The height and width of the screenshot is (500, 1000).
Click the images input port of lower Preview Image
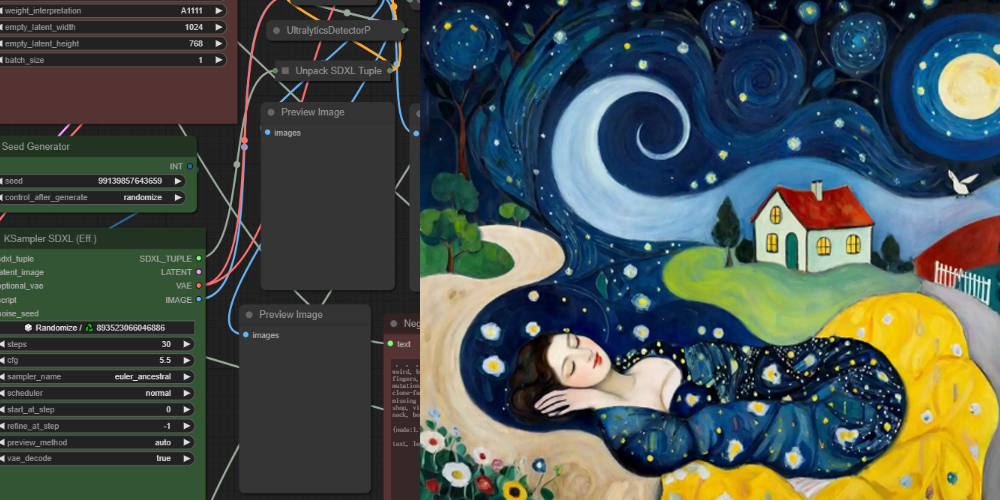pyautogui.click(x=246, y=335)
